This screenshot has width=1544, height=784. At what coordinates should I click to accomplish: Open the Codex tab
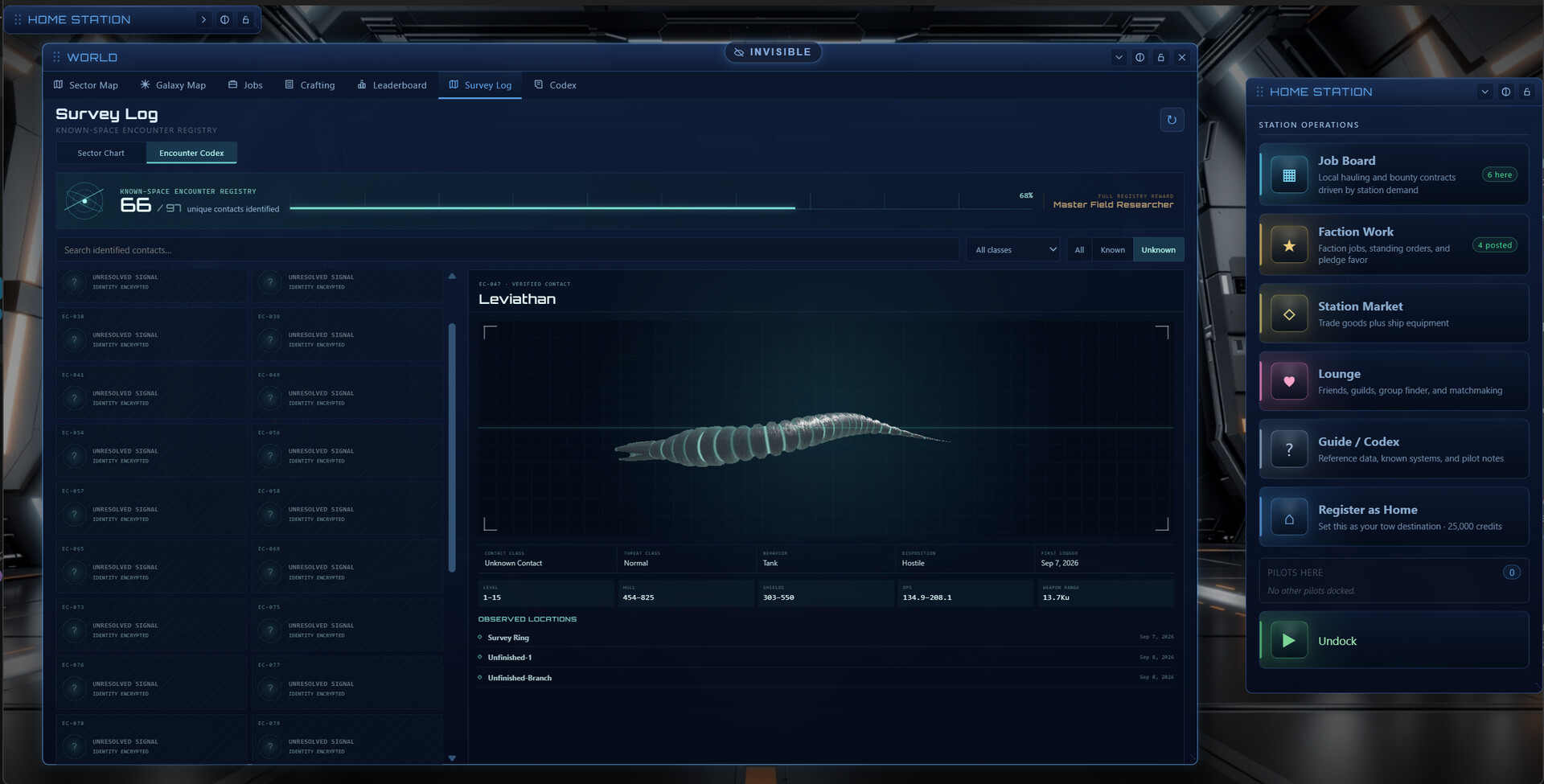pos(555,85)
